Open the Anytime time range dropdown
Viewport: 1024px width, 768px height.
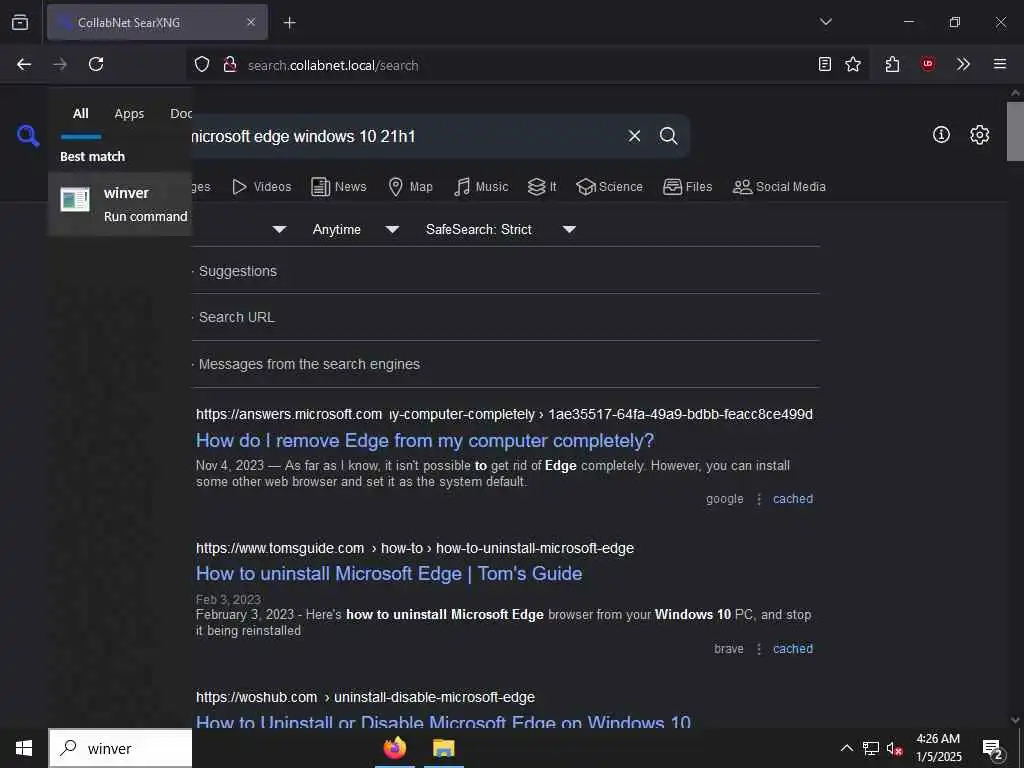coord(356,229)
